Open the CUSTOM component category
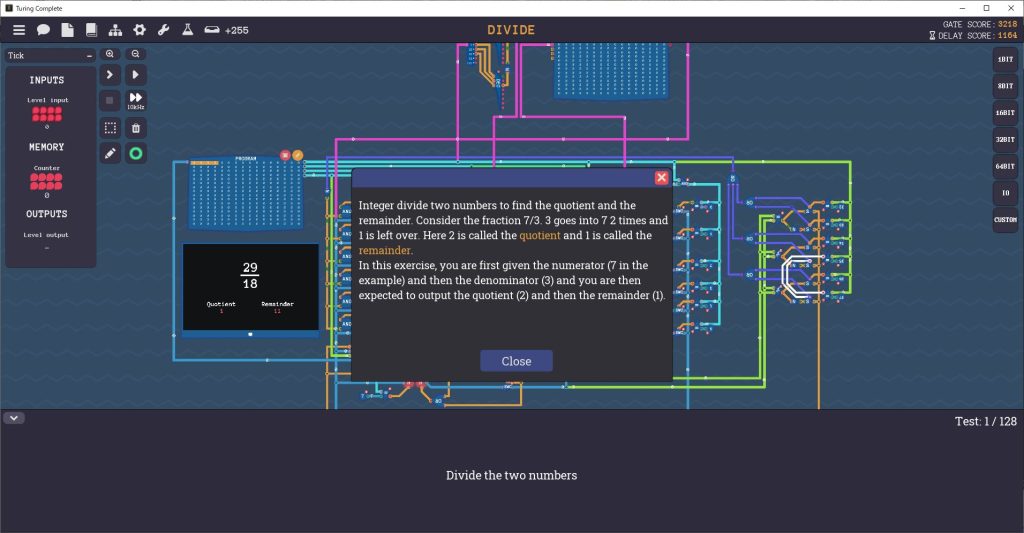 (1005, 219)
